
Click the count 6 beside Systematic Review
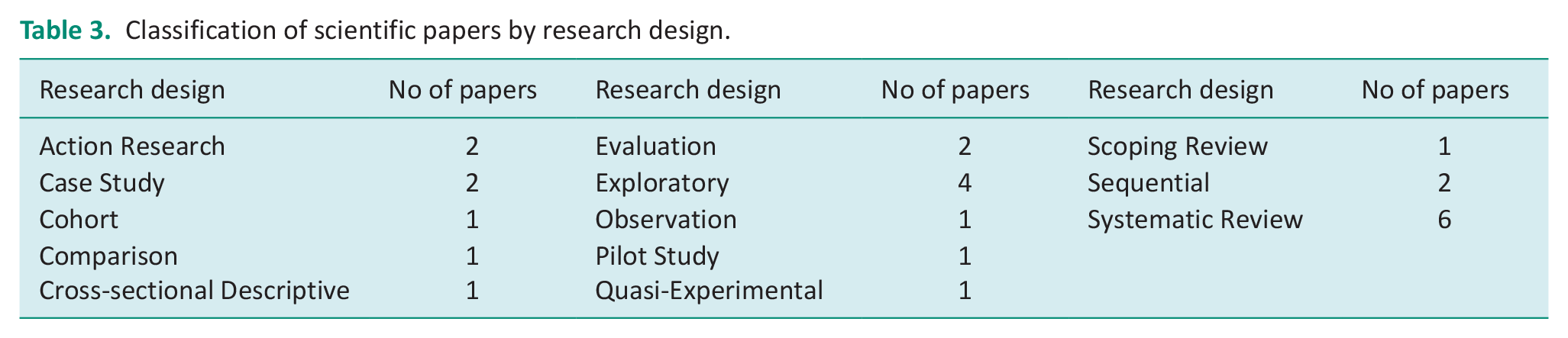coord(1444,220)
